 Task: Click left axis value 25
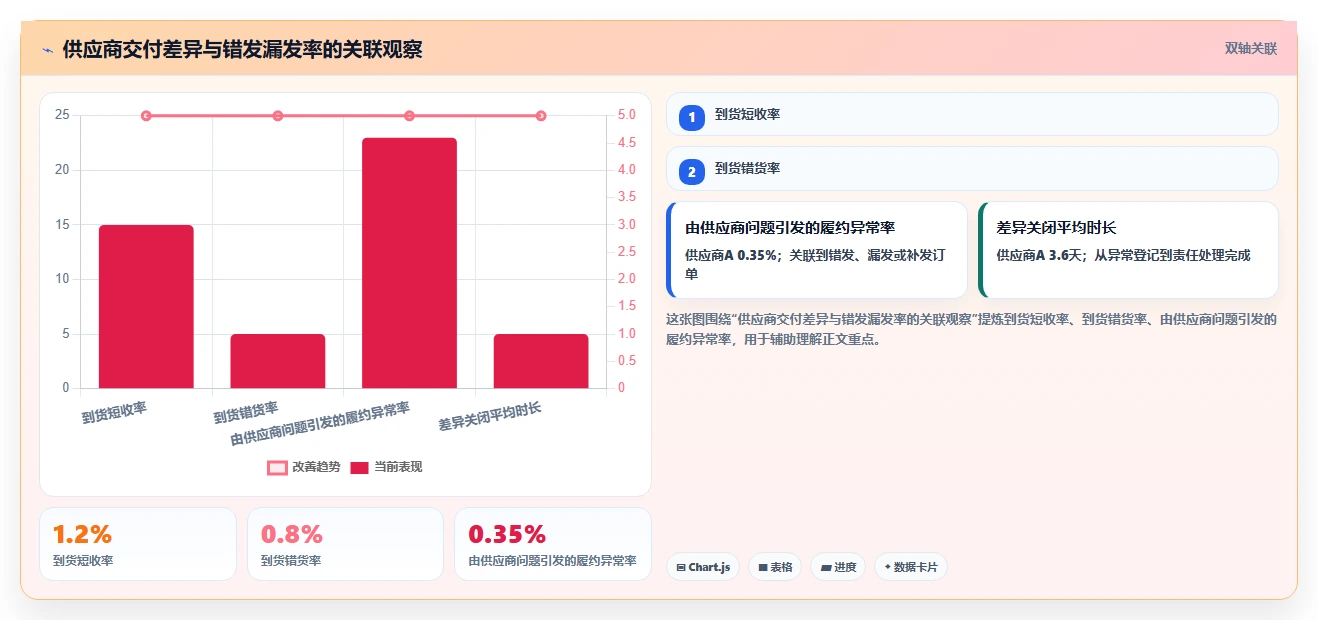[x=62, y=115]
